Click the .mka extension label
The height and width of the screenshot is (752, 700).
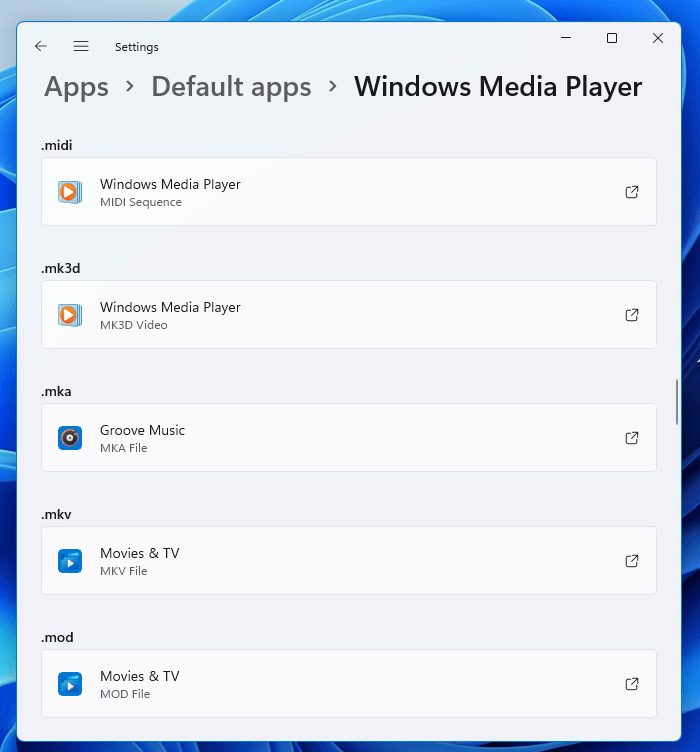coord(56,391)
